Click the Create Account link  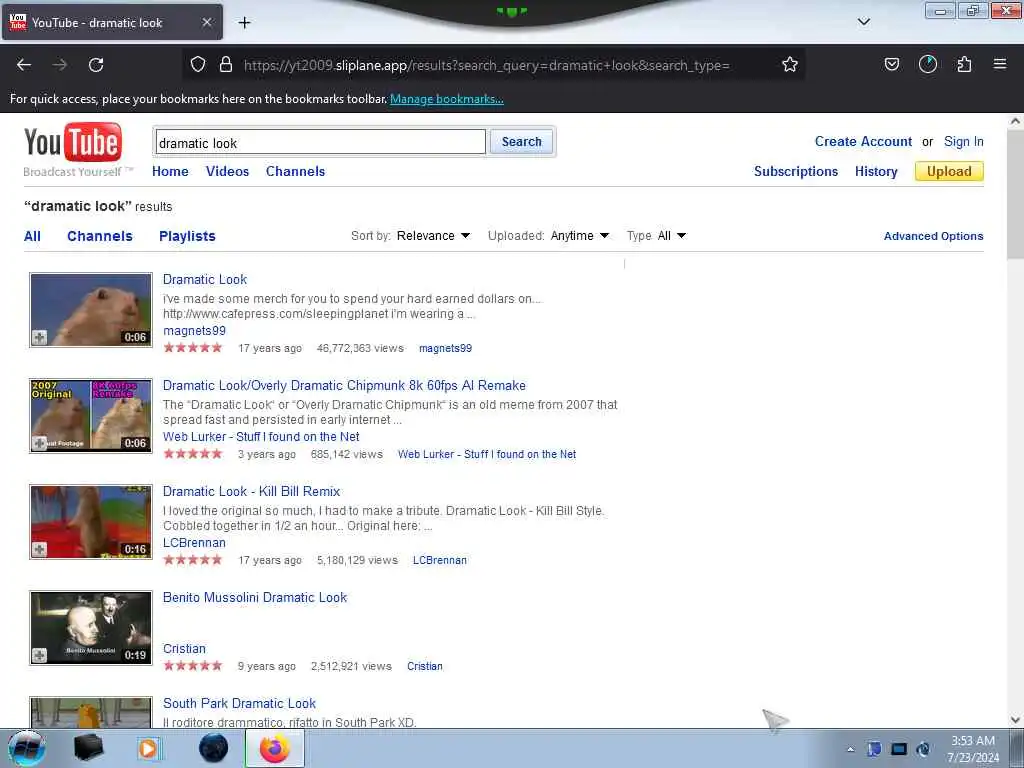[863, 142]
